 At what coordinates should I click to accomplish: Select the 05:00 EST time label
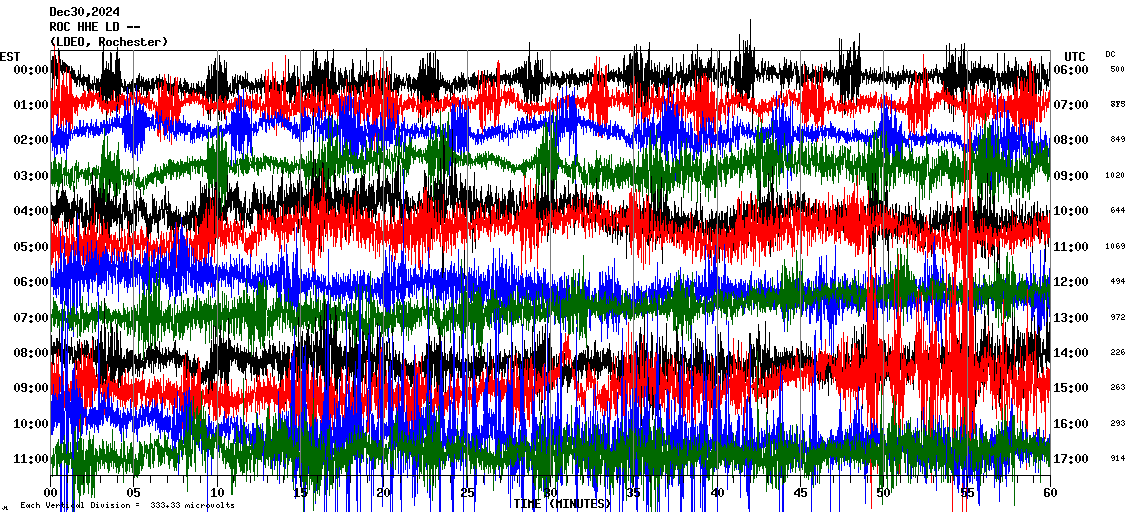[30, 247]
